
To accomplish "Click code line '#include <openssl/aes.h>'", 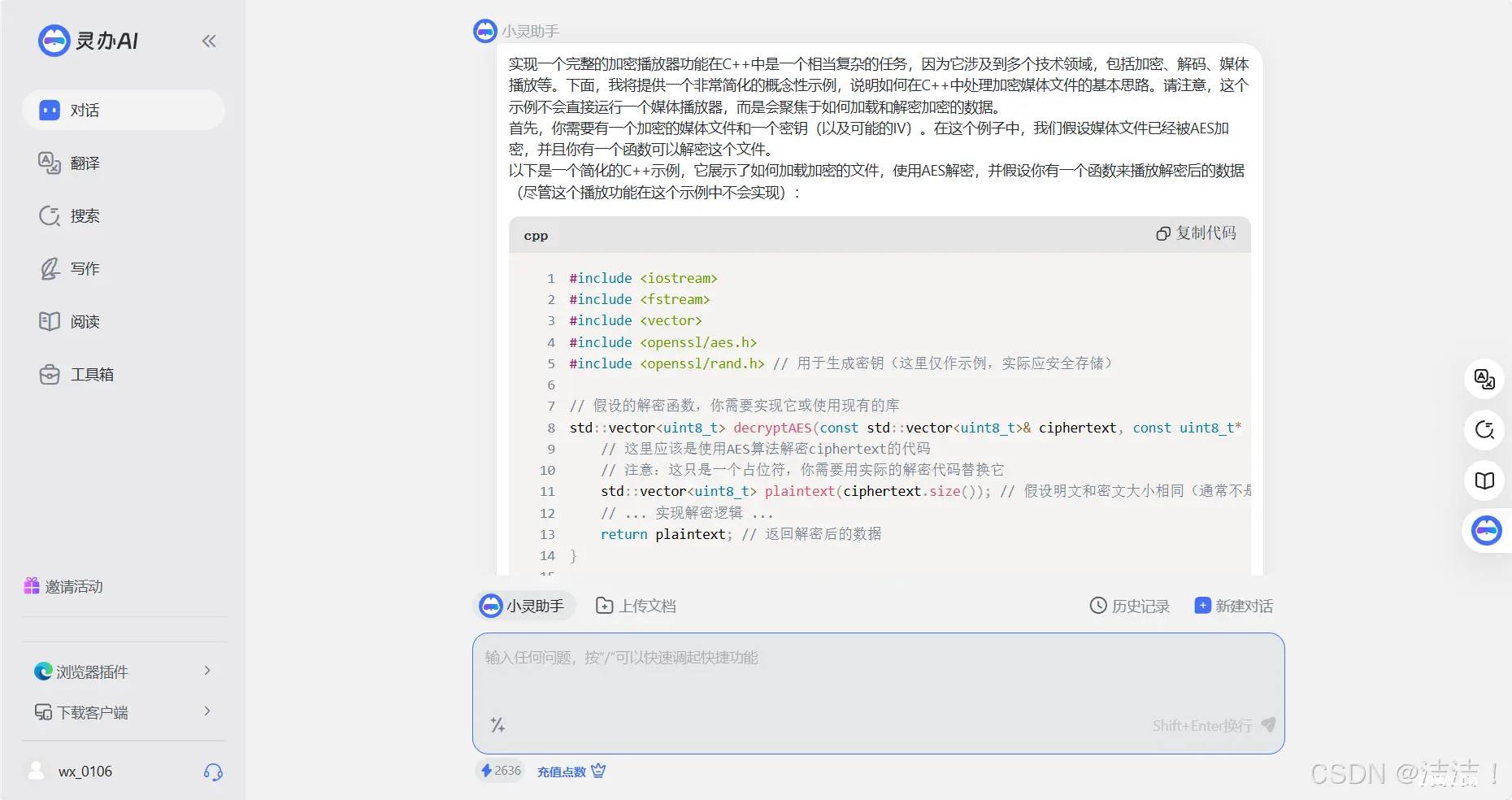I will point(663,342).
